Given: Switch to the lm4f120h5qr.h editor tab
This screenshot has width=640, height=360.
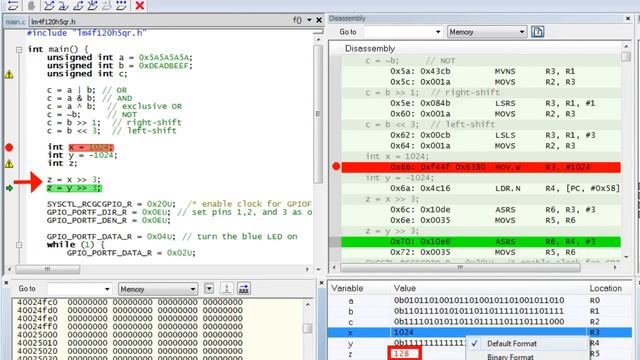Looking at the screenshot, I should pos(53,22).
